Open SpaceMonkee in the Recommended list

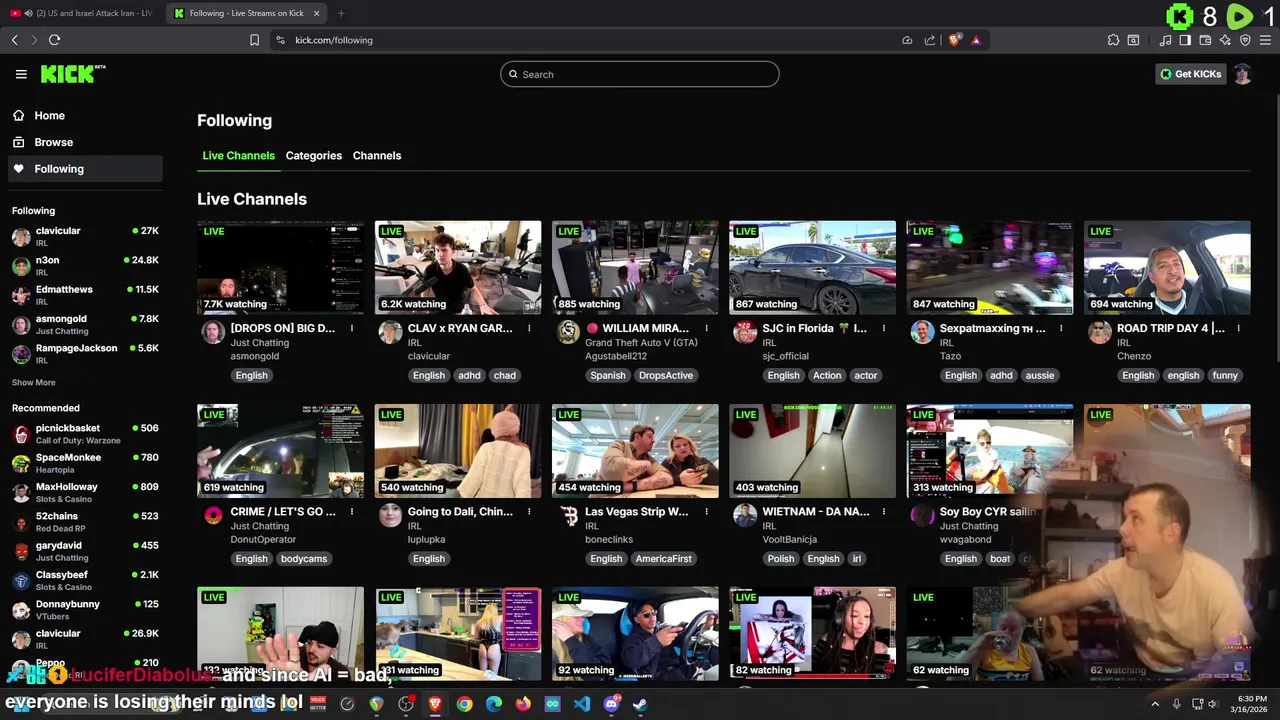[x=85, y=463]
